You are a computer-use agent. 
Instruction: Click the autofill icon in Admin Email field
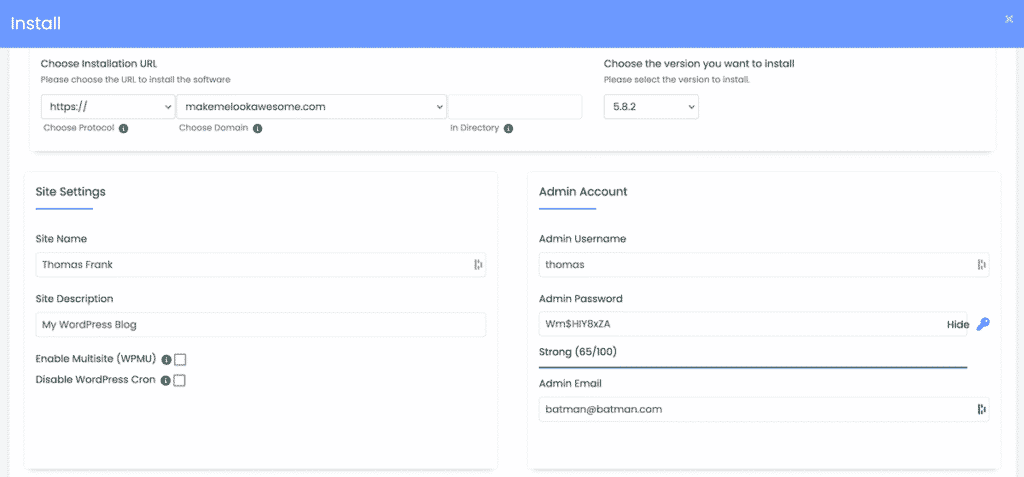click(981, 409)
